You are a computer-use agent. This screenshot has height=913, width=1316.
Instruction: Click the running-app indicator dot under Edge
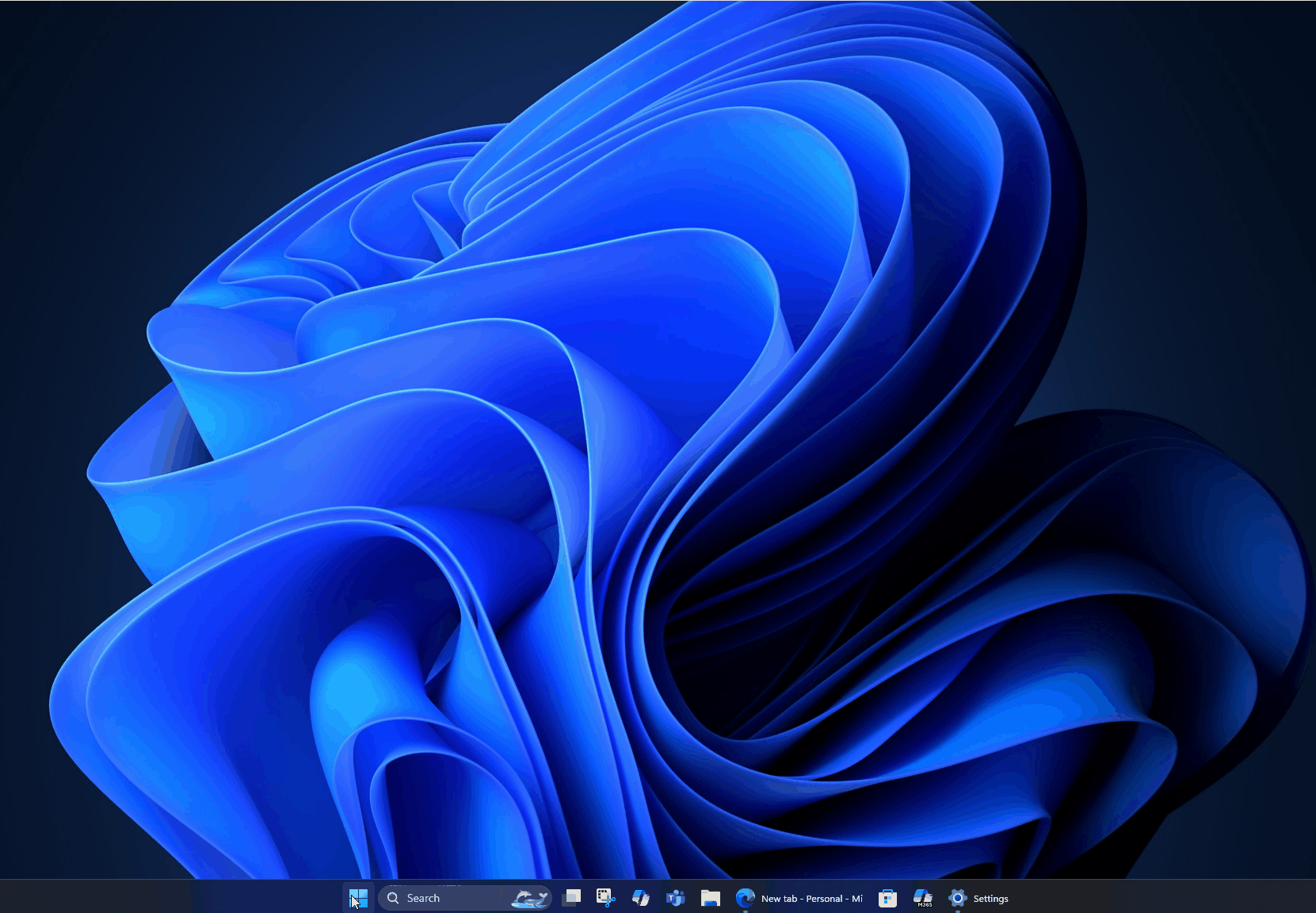coord(746,911)
